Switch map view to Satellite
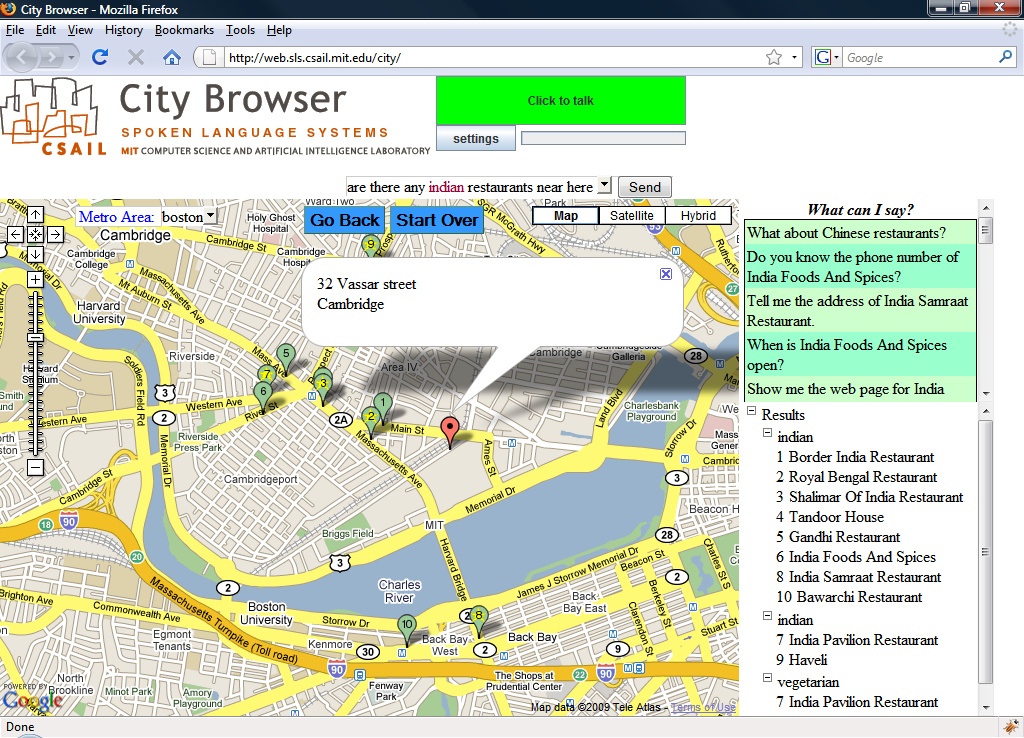 [632, 216]
